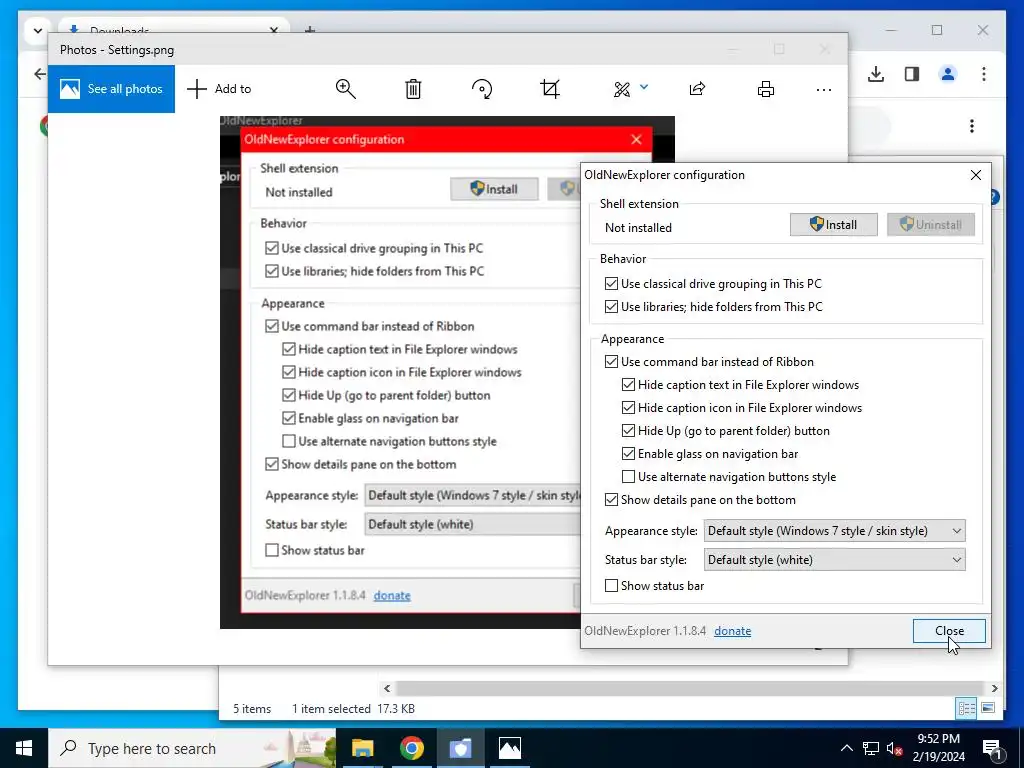Print the photo using the printer icon
Image resolution: width=1024 pixels, height=768 pixels.
[x=765, y=89]
